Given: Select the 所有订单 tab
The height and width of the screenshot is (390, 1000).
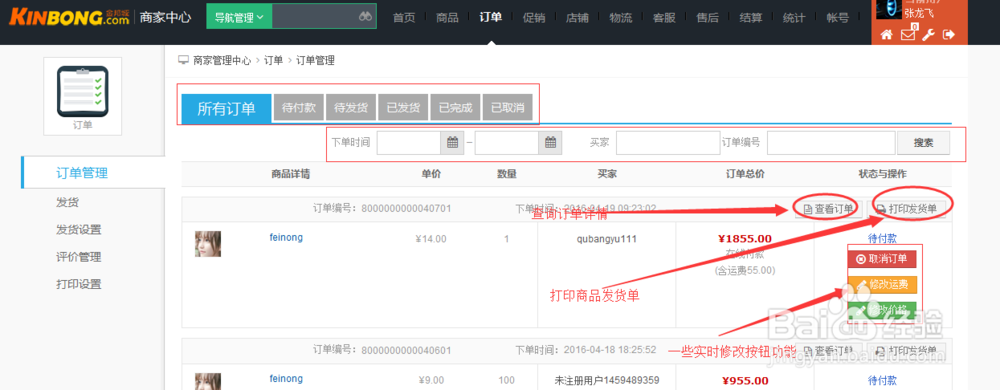Looking at the screenshot, I should pos(226,108).
